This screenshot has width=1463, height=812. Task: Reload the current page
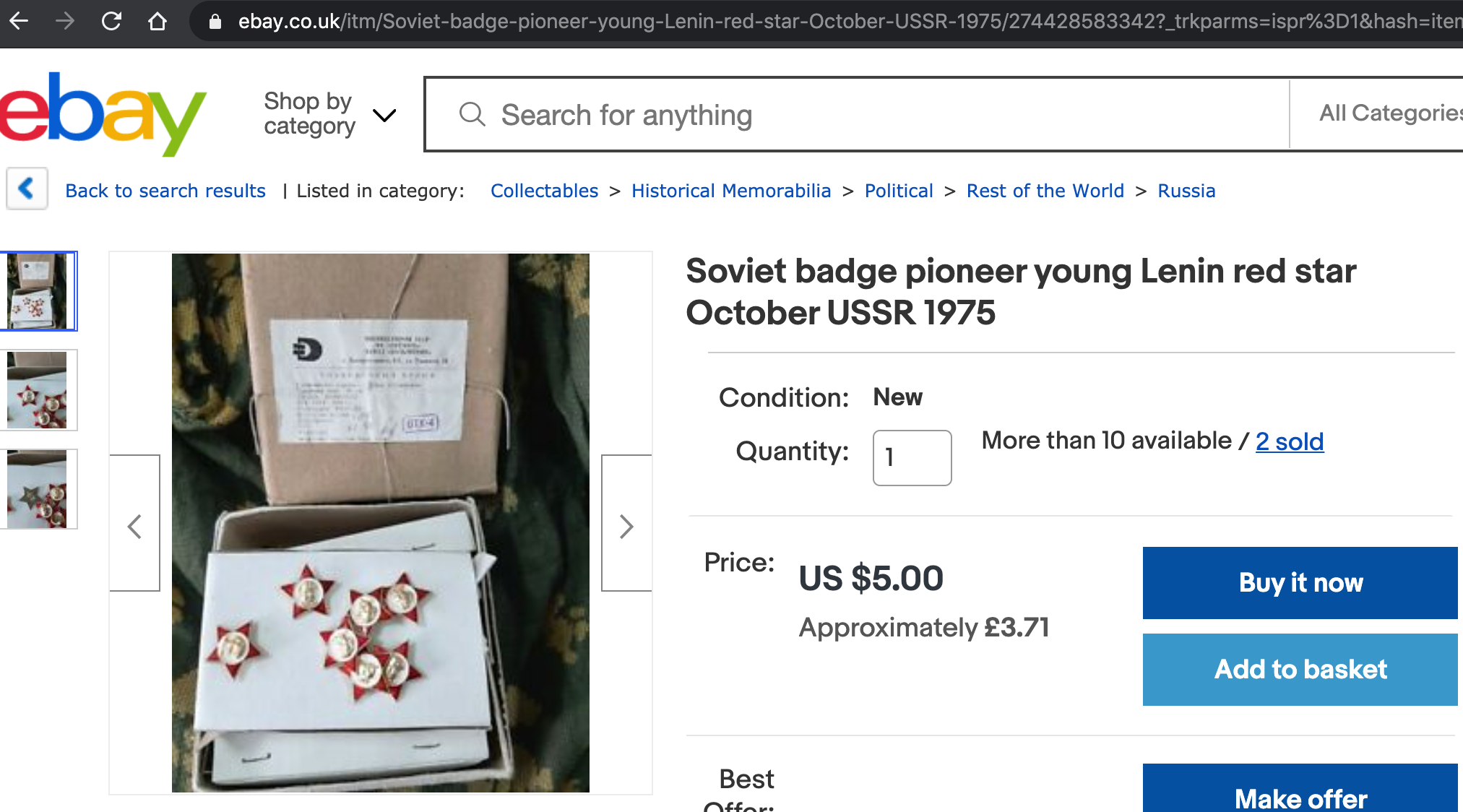pyautogui.click(x=111, y=21)
